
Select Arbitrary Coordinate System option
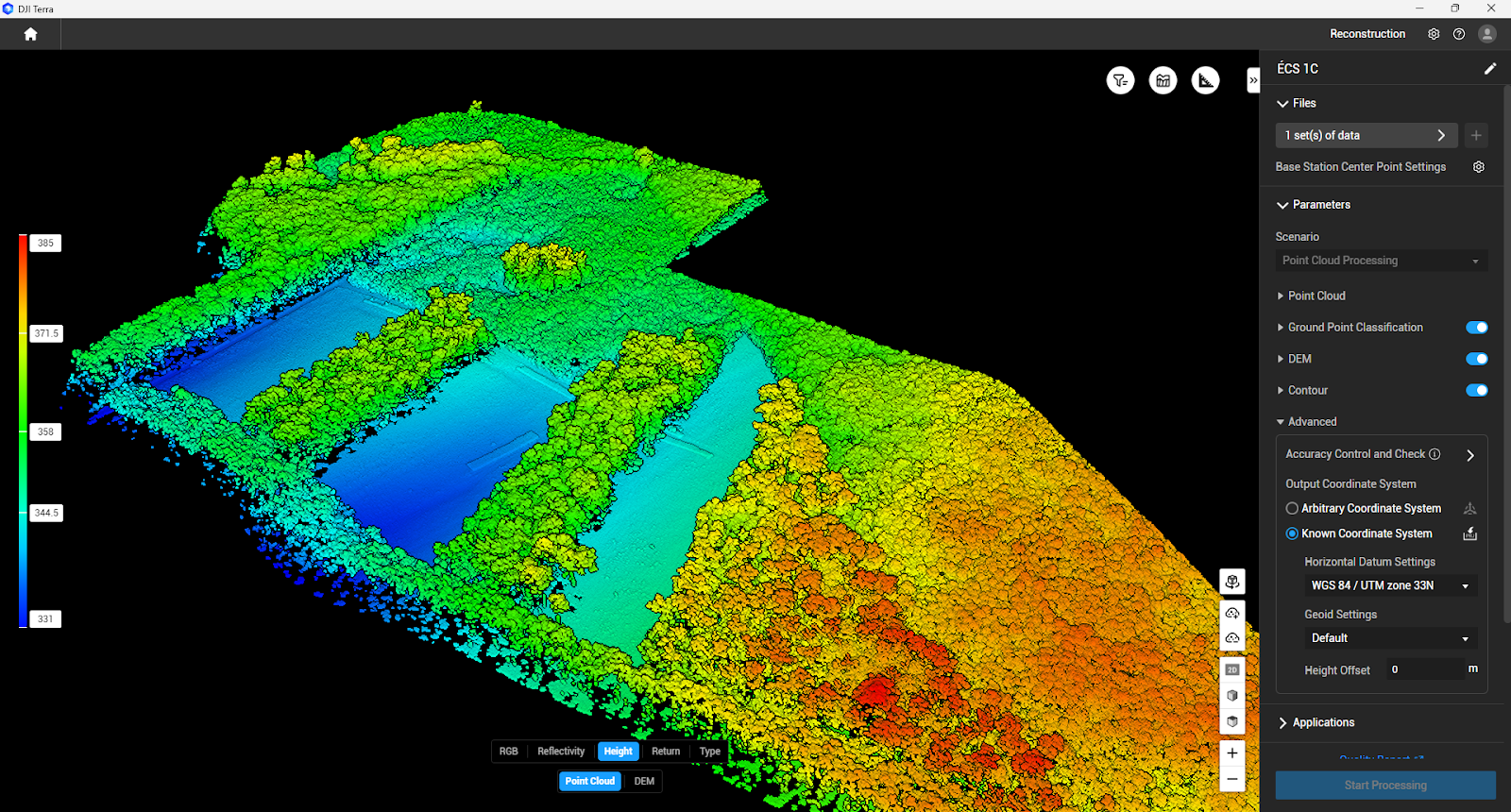pos(1292,508)
